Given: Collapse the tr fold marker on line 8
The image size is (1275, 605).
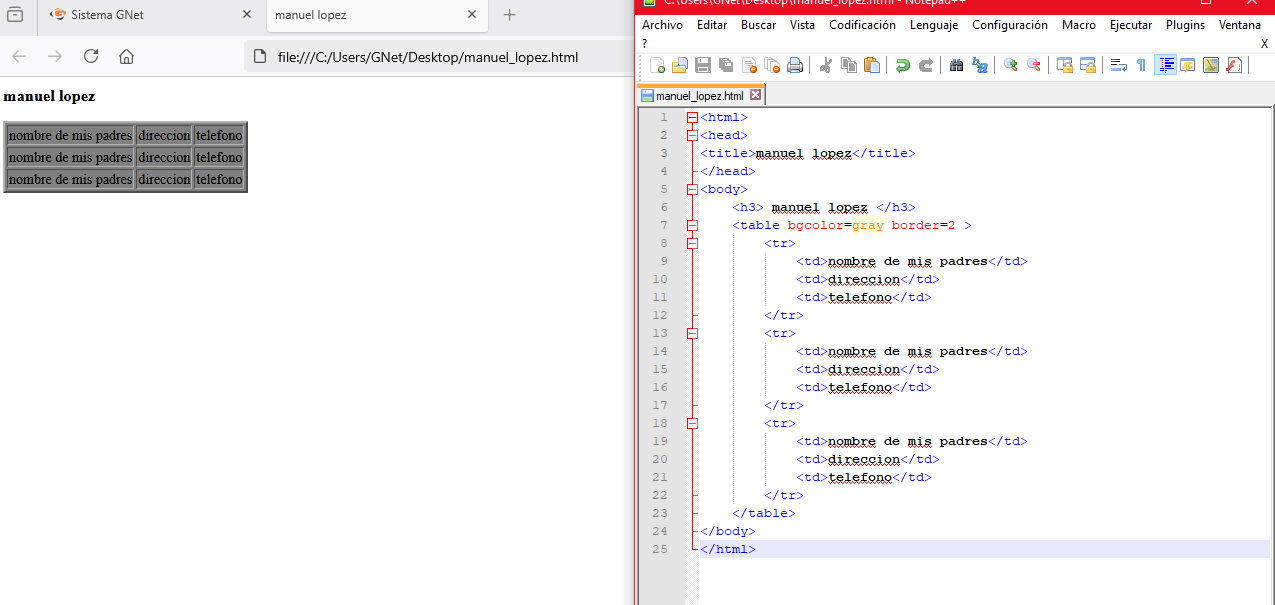Looking at the screenshot, I should (x=692, y=244).
